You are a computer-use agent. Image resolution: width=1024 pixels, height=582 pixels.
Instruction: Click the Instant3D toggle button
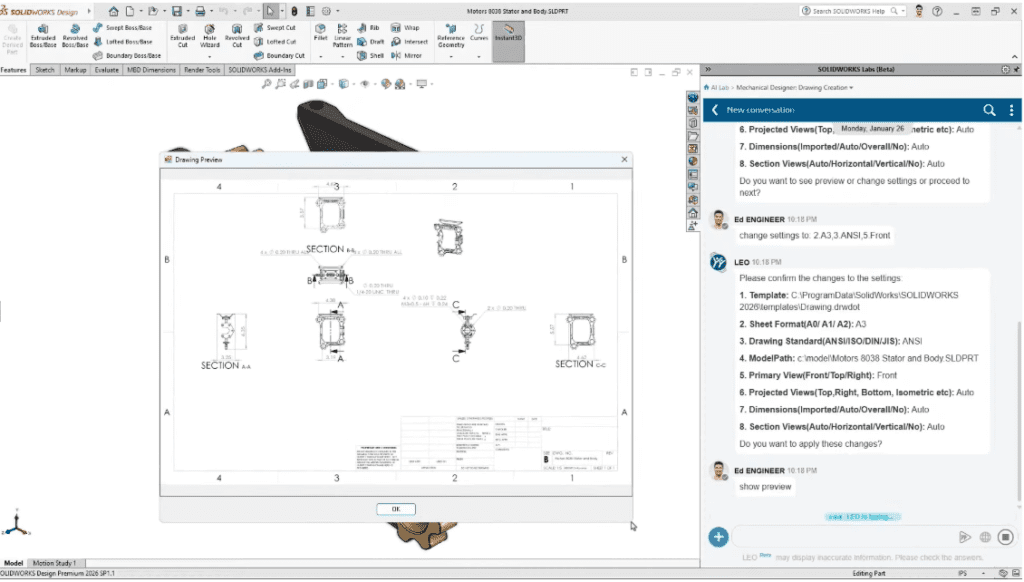[x=508, y=38]
